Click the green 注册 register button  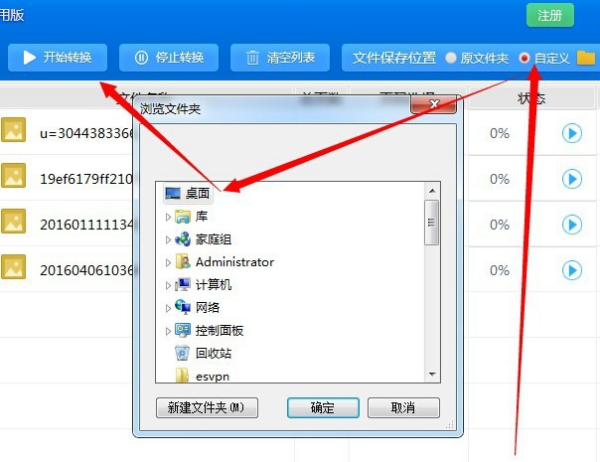tap(550, 15)
